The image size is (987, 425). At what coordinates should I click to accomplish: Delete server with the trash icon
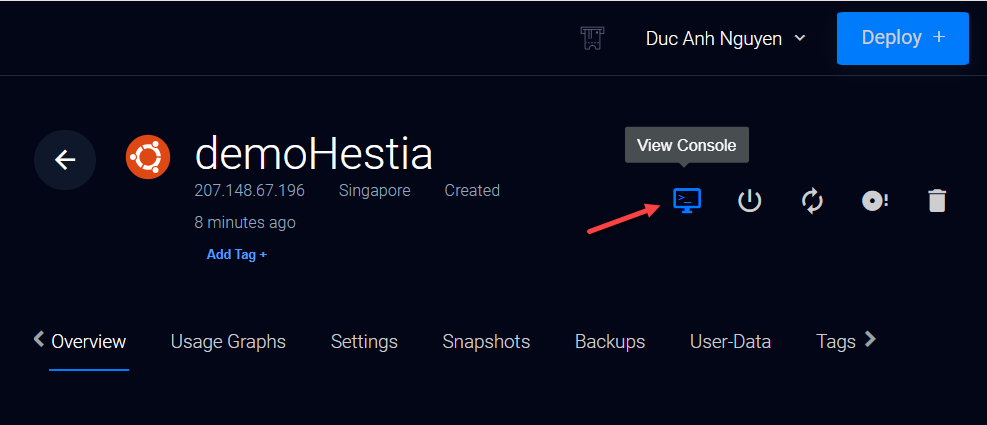936,201
